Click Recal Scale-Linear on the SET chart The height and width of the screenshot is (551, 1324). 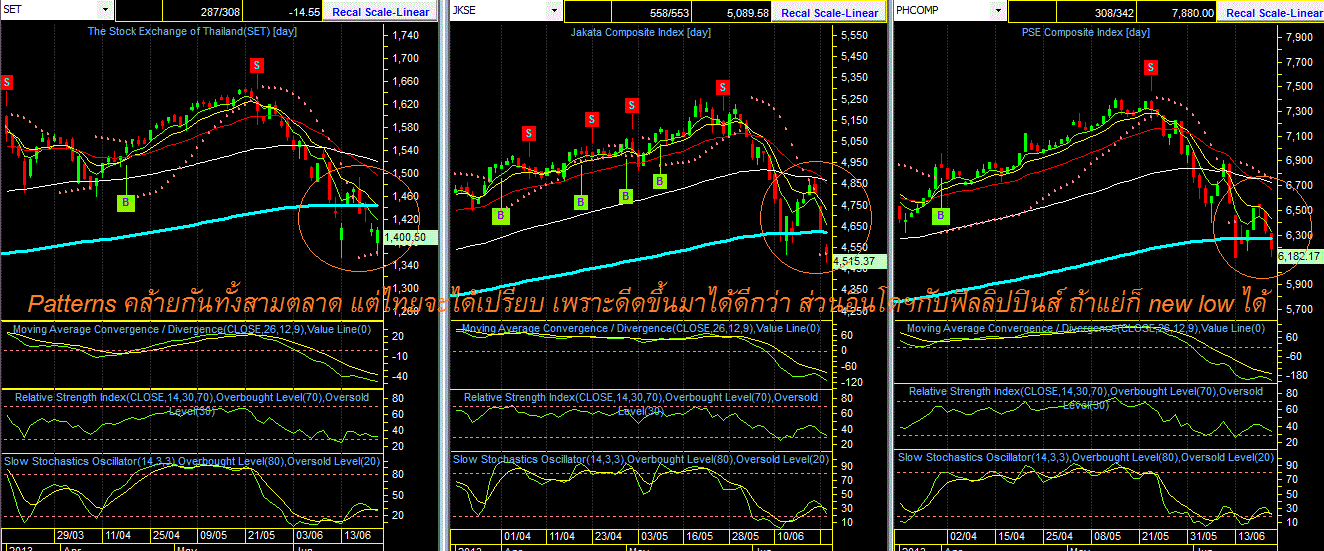[x=381, y=12]
